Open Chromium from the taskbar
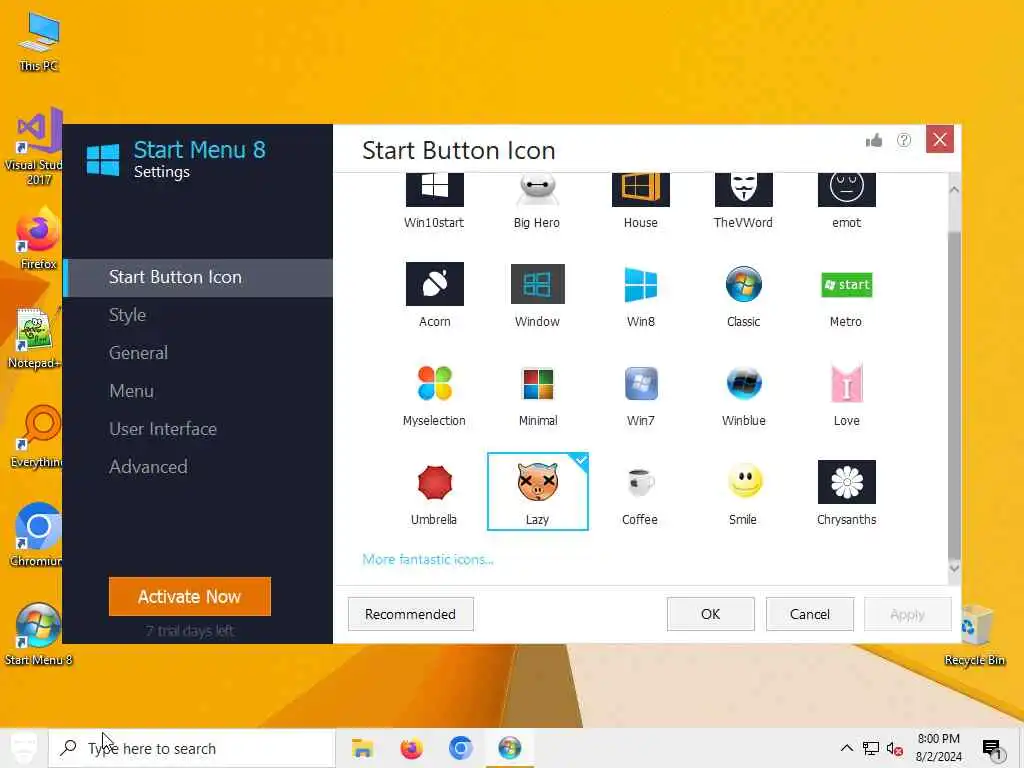 (460, 748)
